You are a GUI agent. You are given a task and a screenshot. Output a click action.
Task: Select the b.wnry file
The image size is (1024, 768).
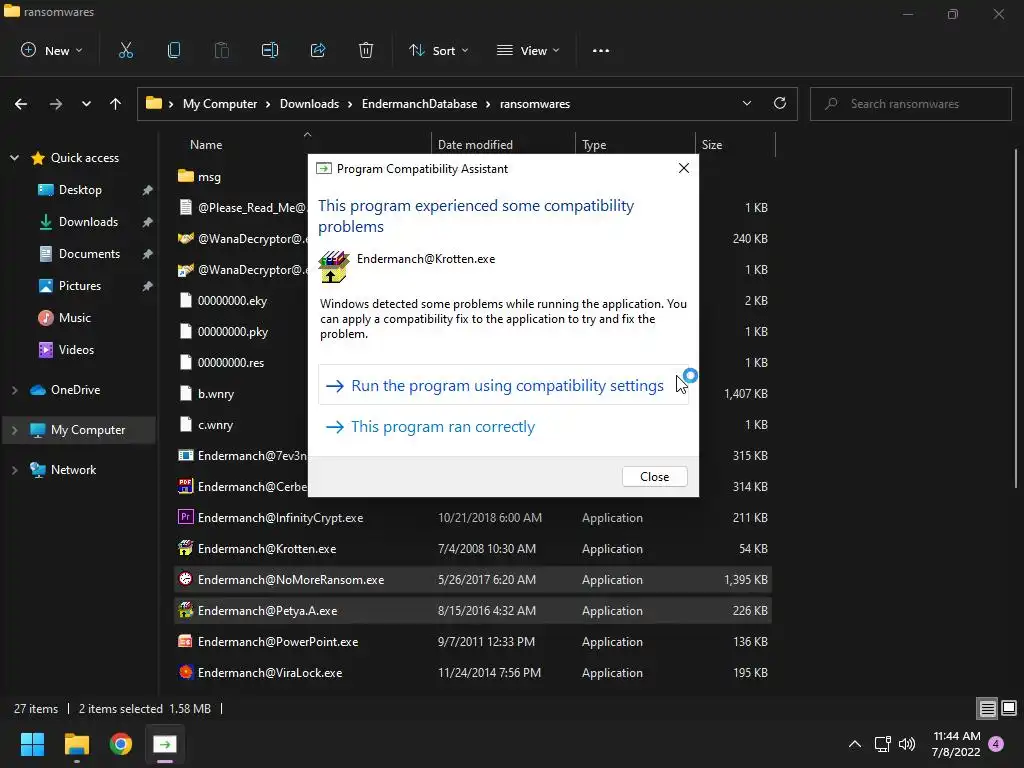tap(216, 394)
